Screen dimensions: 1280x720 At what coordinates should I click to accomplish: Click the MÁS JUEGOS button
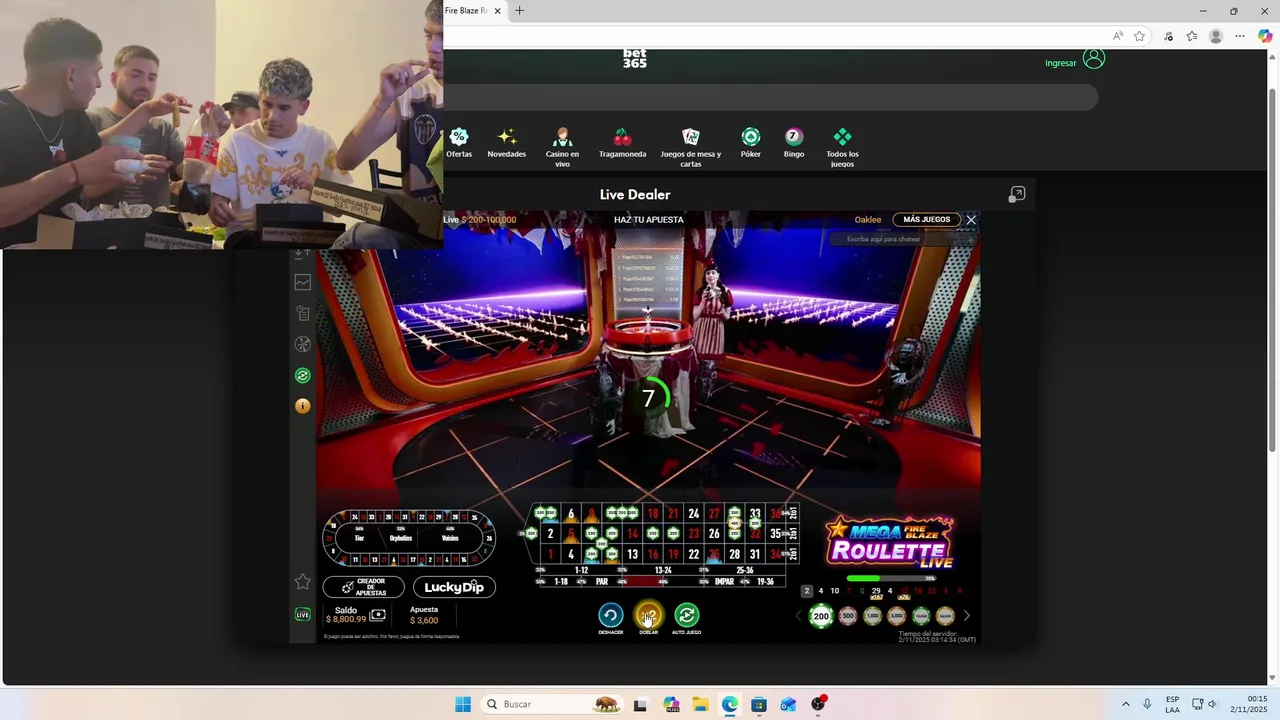point(927,220)
